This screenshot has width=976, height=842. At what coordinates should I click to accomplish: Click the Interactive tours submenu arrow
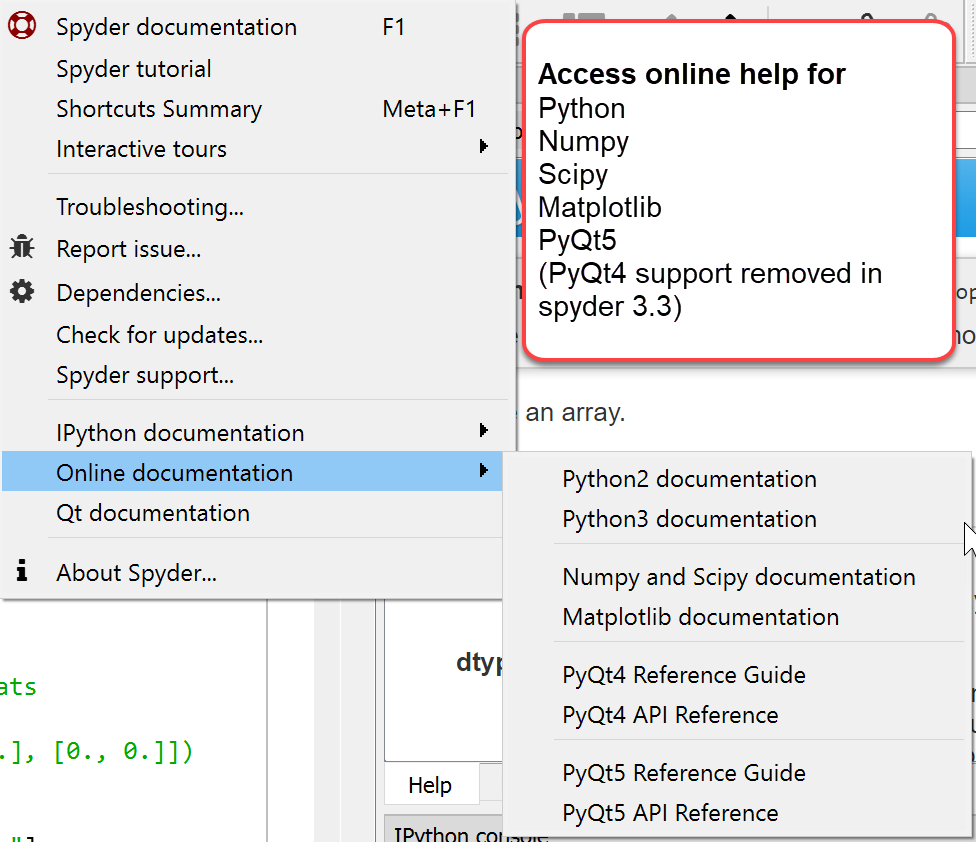[484, 147]
